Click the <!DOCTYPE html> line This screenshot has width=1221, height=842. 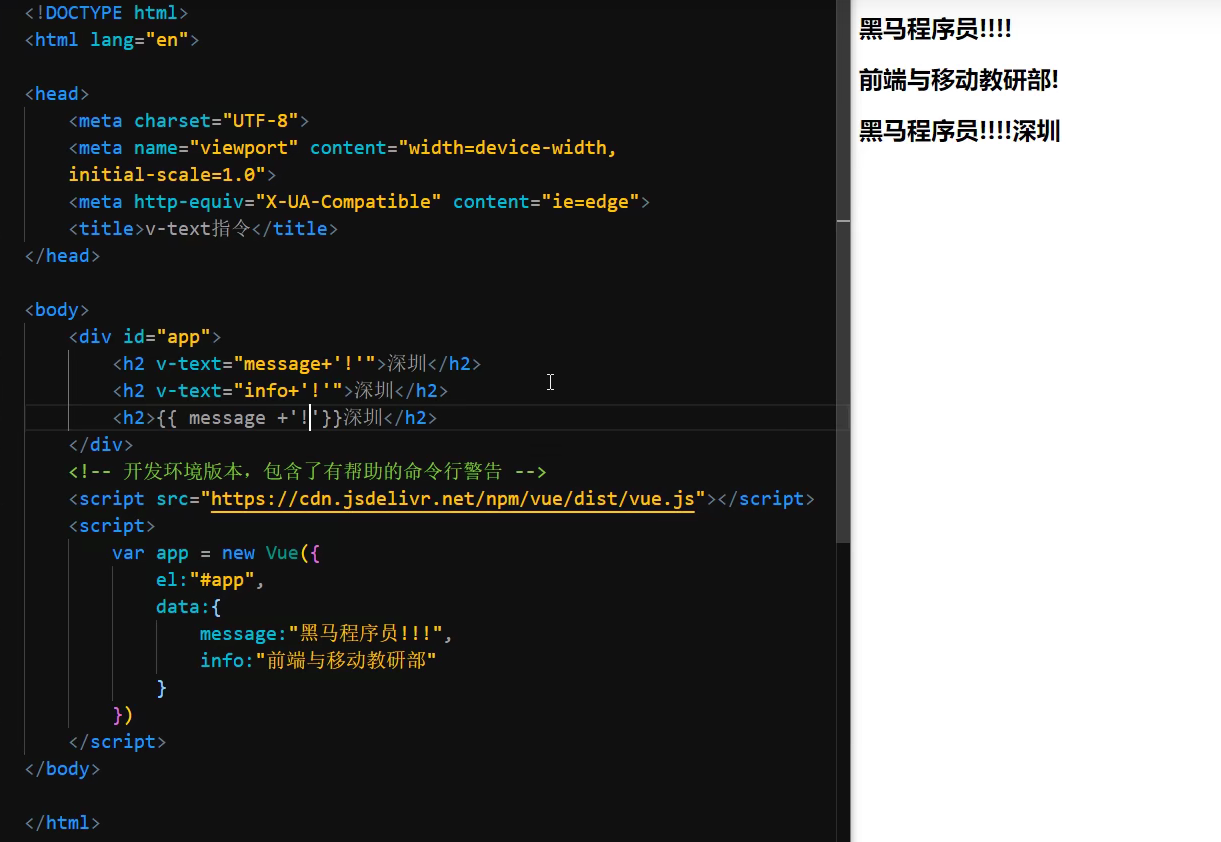(x=106, y=13)
